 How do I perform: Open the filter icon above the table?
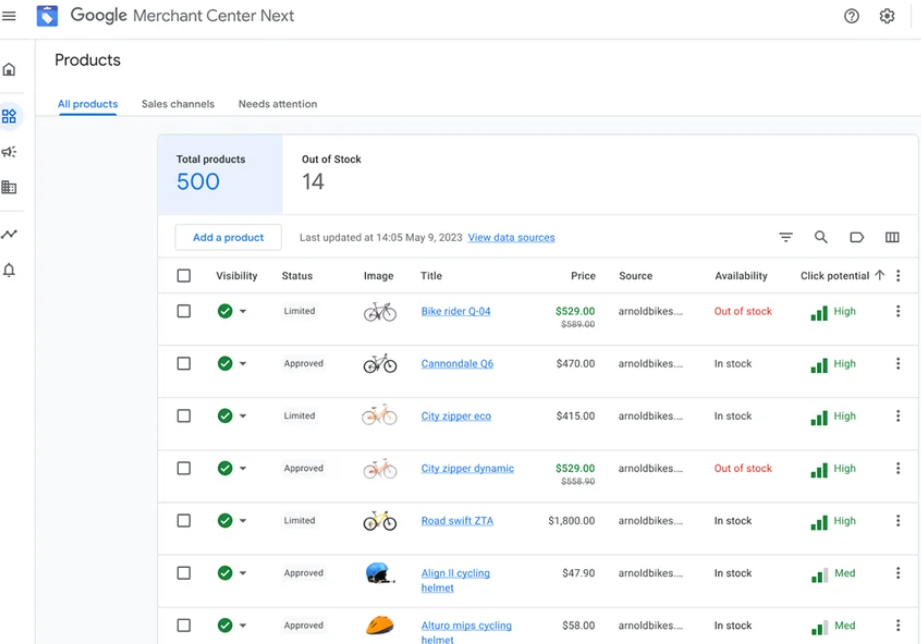coord(785,237)
